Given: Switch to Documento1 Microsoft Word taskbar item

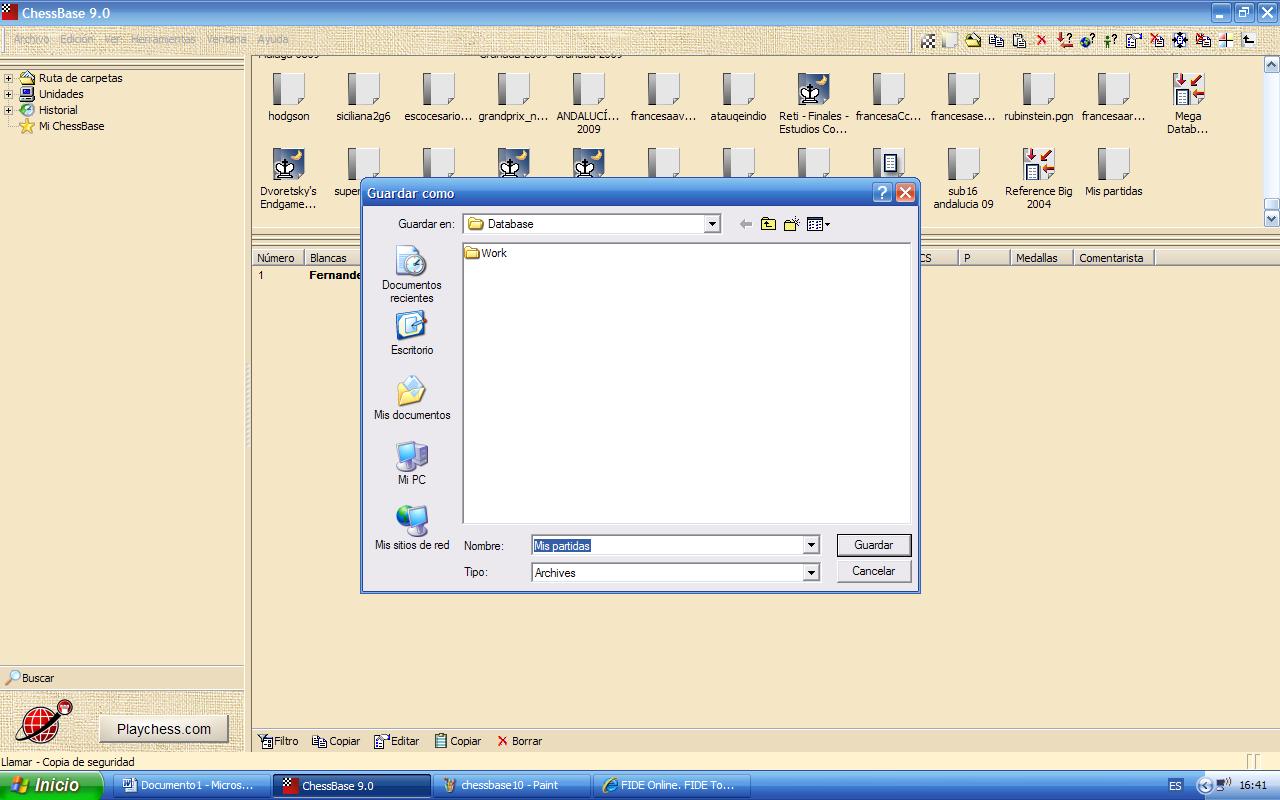Looking at the screenshot, I should pyautogui.click(x=193, y=785).
